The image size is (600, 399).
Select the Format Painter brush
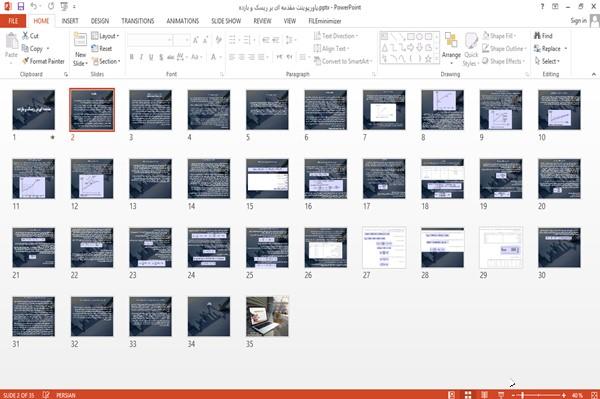point(26,61)
